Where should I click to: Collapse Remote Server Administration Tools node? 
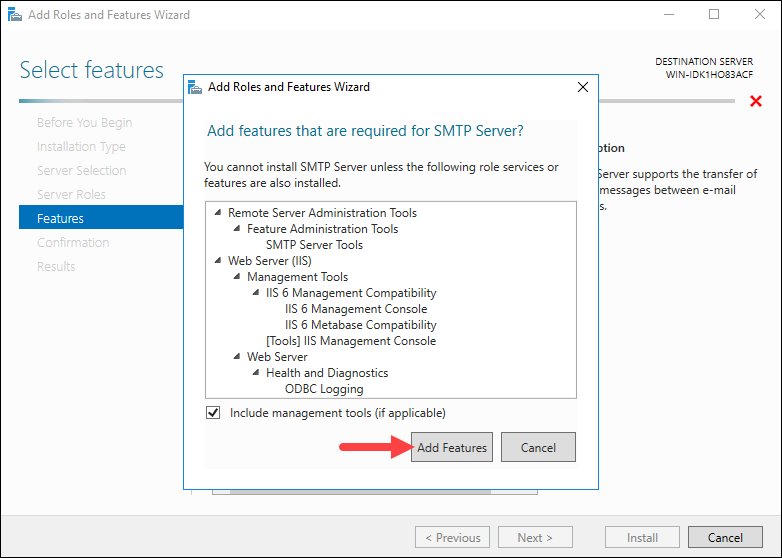click(218, 212)
